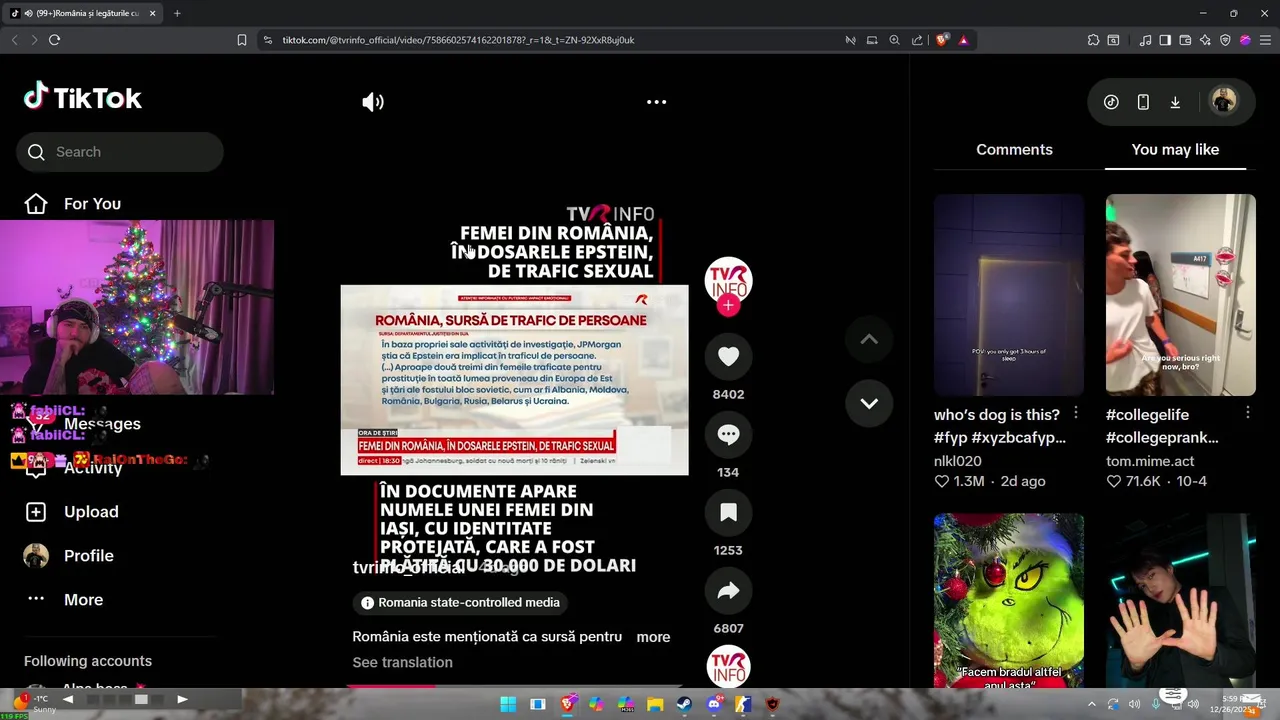The height and width of the screenshot is (720, 1280).
Task: Go to next video with down chevron
Action: click(x=869, y=404)
